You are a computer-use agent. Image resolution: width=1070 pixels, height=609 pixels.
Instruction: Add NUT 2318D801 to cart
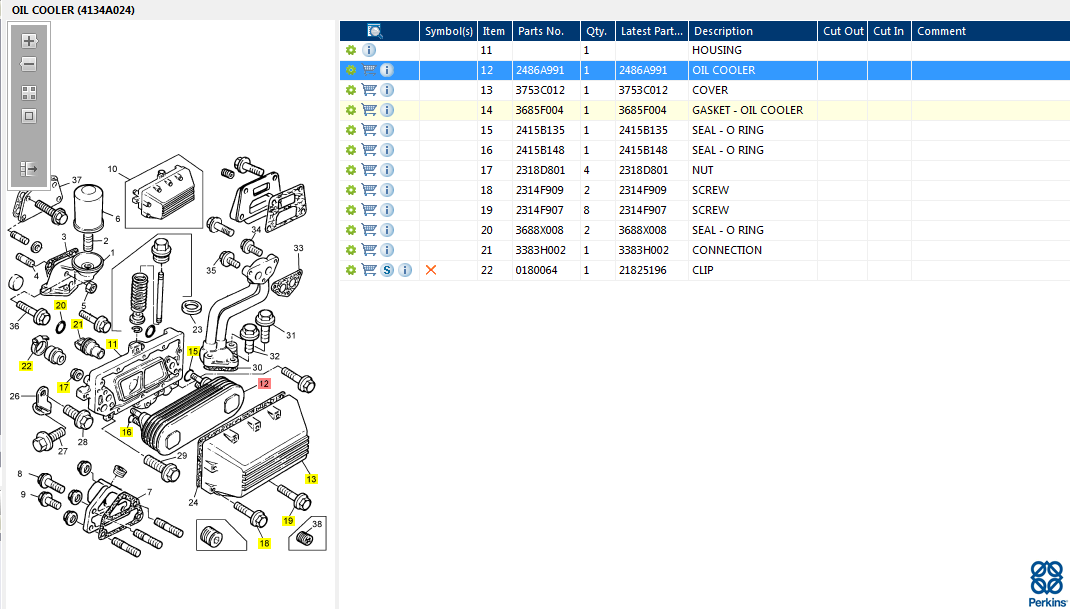[x=369, y=170]
